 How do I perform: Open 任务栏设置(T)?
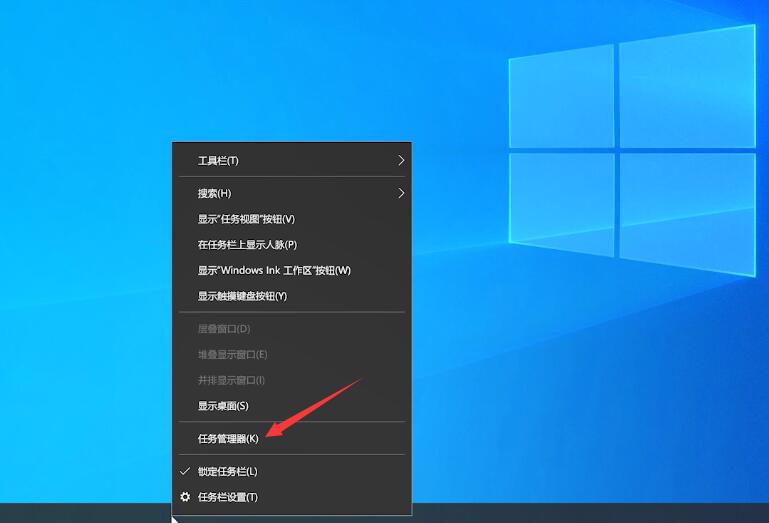click(x=292, y=497)
